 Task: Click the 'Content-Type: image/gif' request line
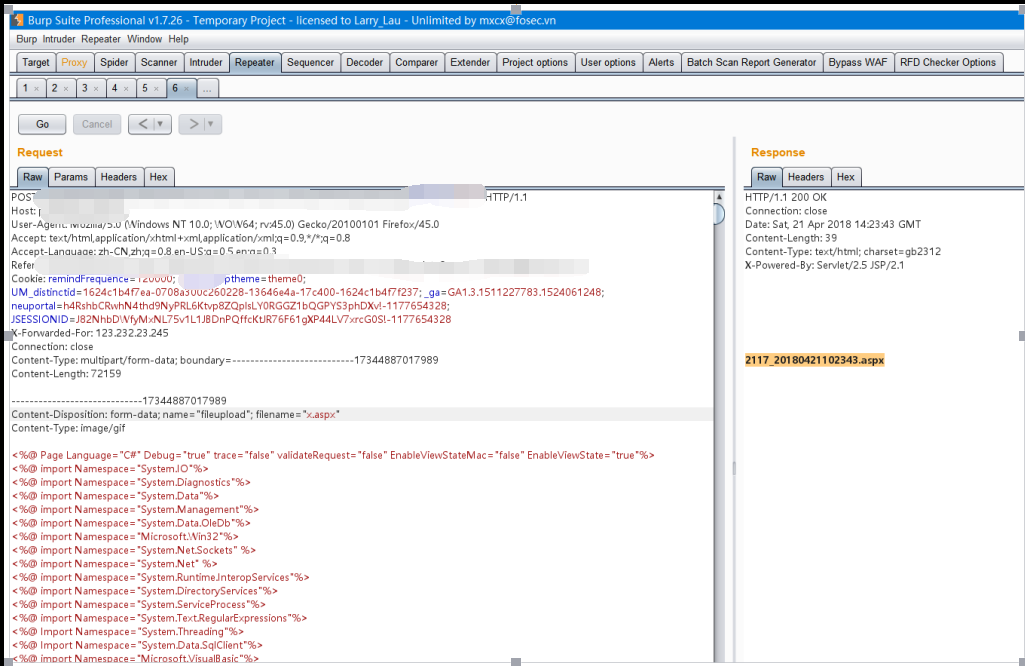[x=68, y=428]
